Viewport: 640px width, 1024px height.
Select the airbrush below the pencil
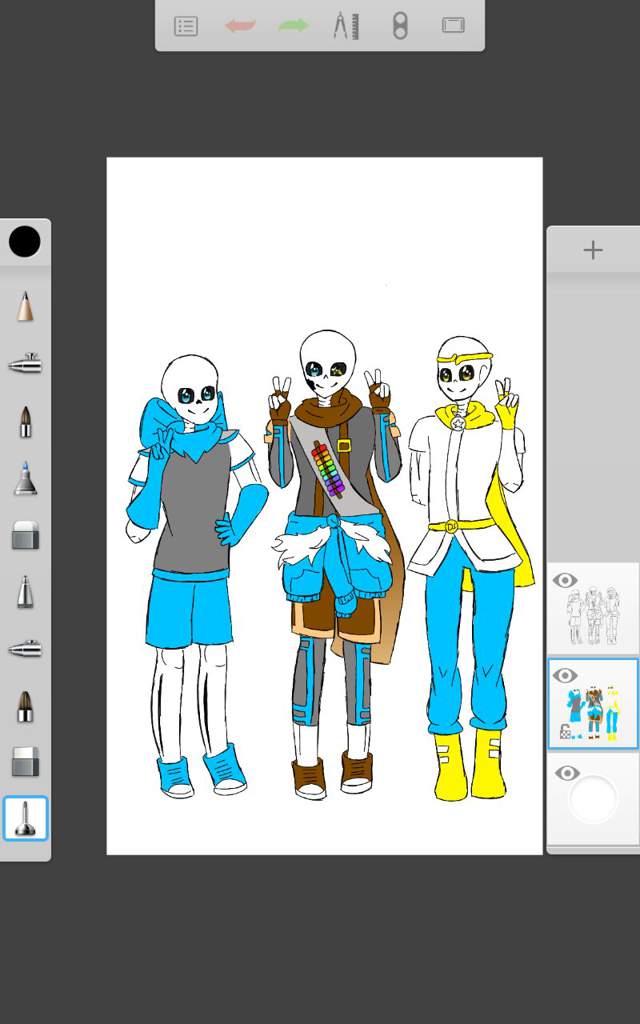pos(25,363)
